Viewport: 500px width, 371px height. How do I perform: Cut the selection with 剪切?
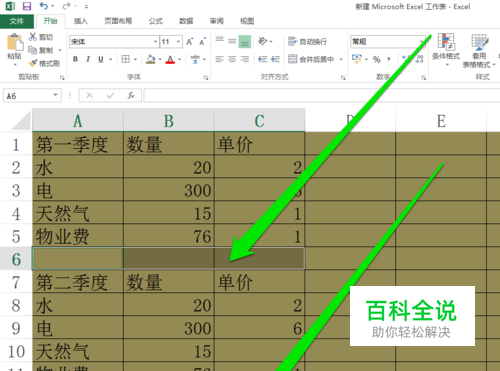click(x=41, y=37)
